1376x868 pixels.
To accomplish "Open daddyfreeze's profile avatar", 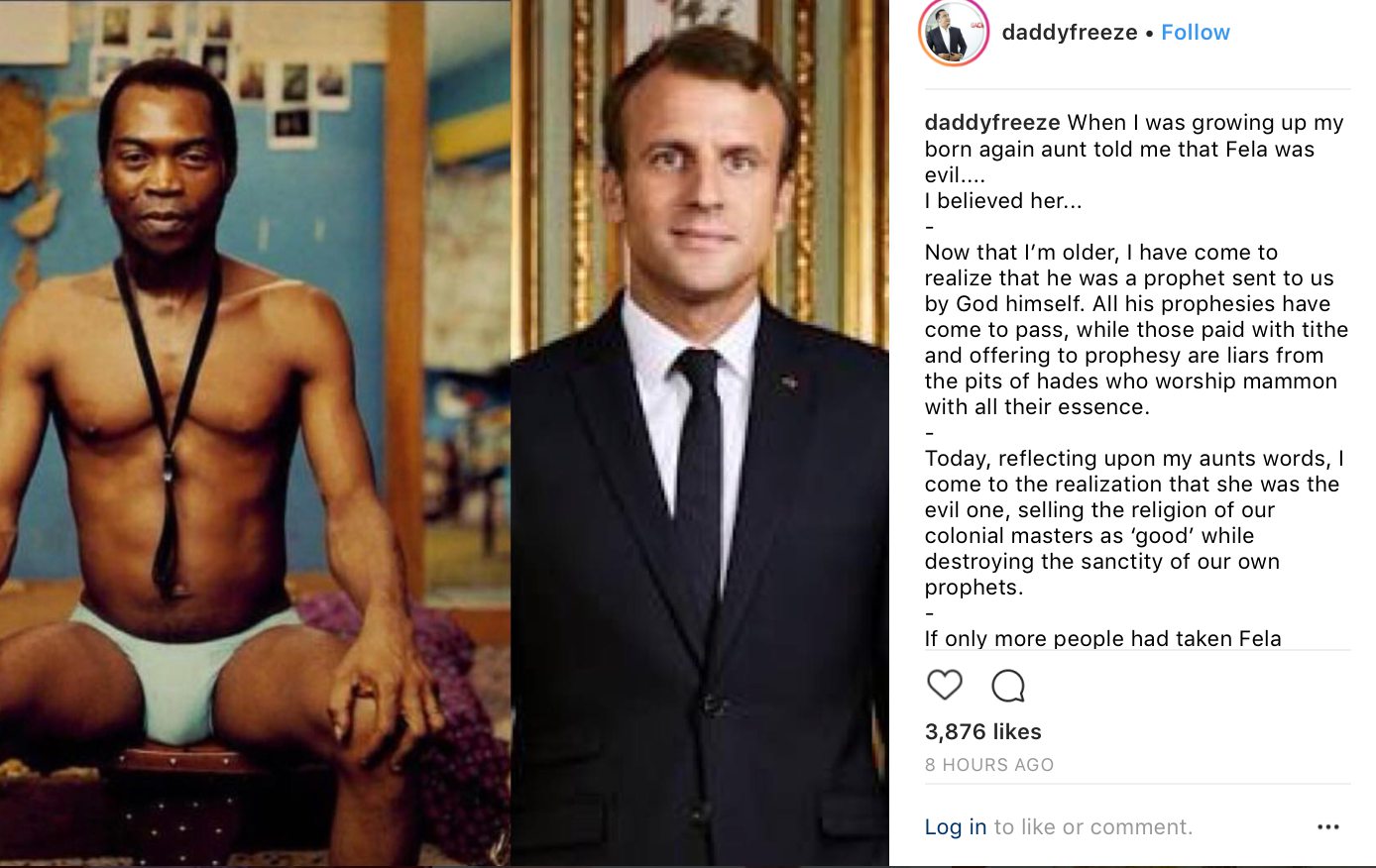I will tap(954, 33).
